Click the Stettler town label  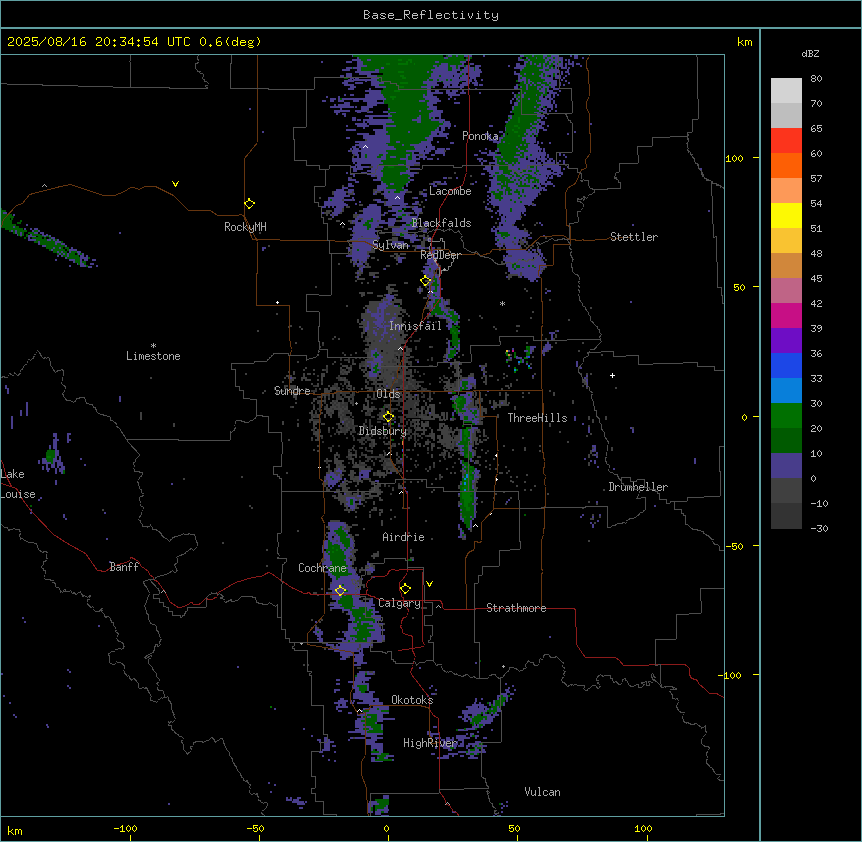click(x=633, y=237)
